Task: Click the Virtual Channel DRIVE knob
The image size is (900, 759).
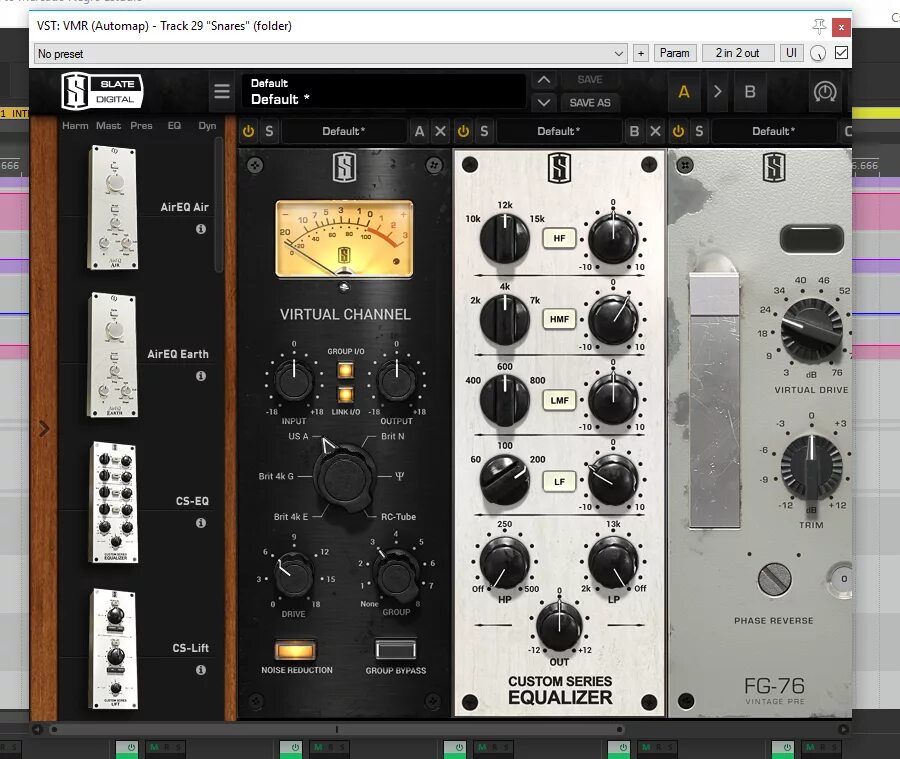Action: tap(293, 574)
